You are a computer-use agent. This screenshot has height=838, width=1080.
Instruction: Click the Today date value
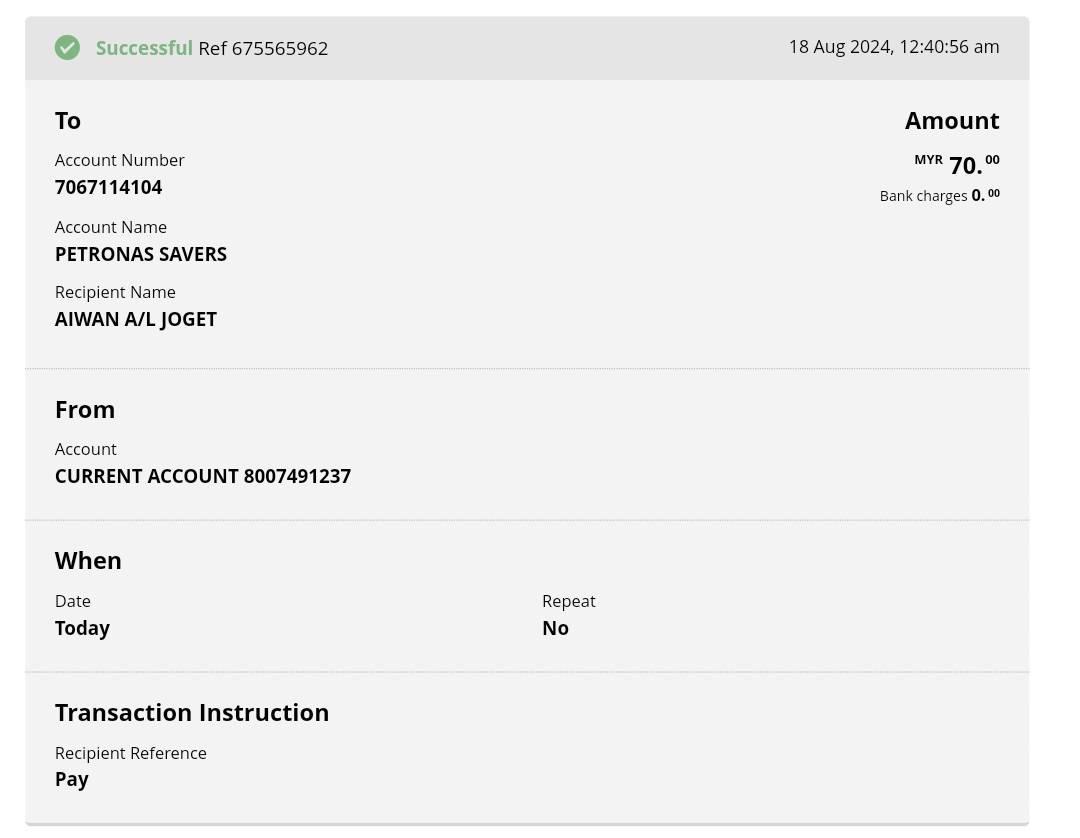(x=82, y=628)
